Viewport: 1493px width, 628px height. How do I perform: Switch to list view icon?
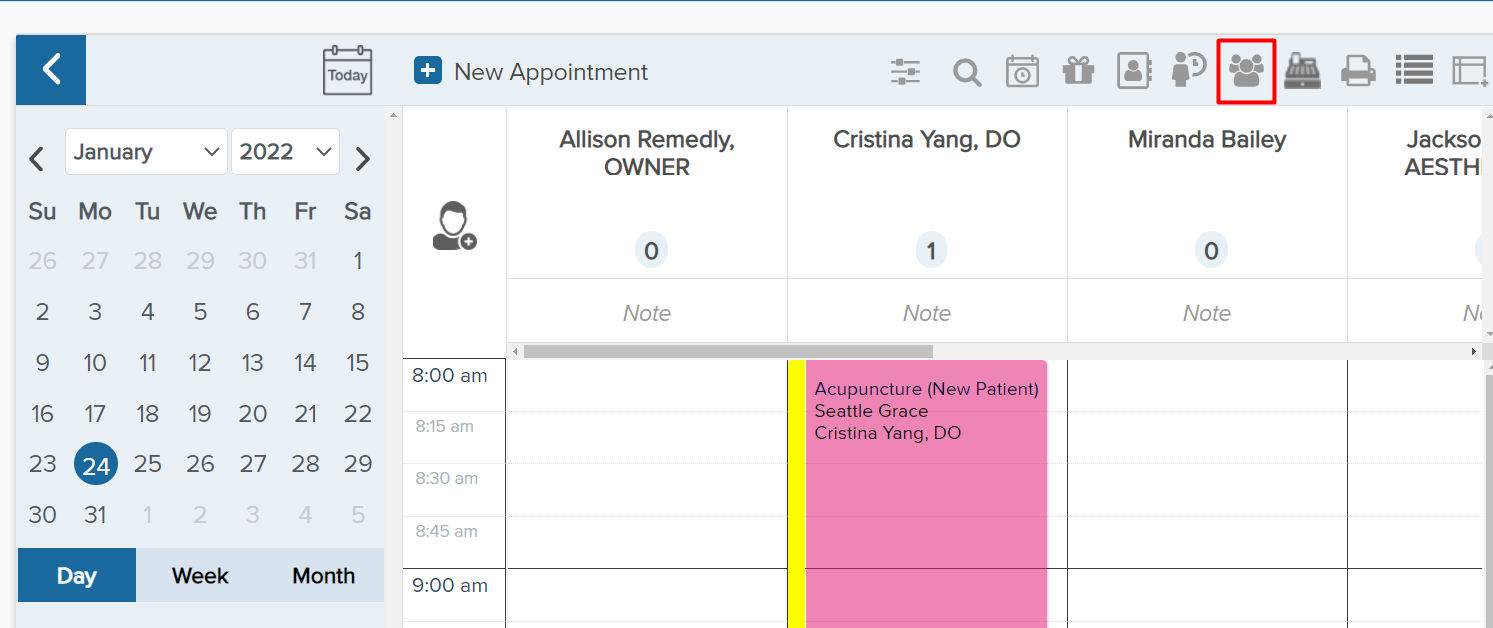[1414, 70]
